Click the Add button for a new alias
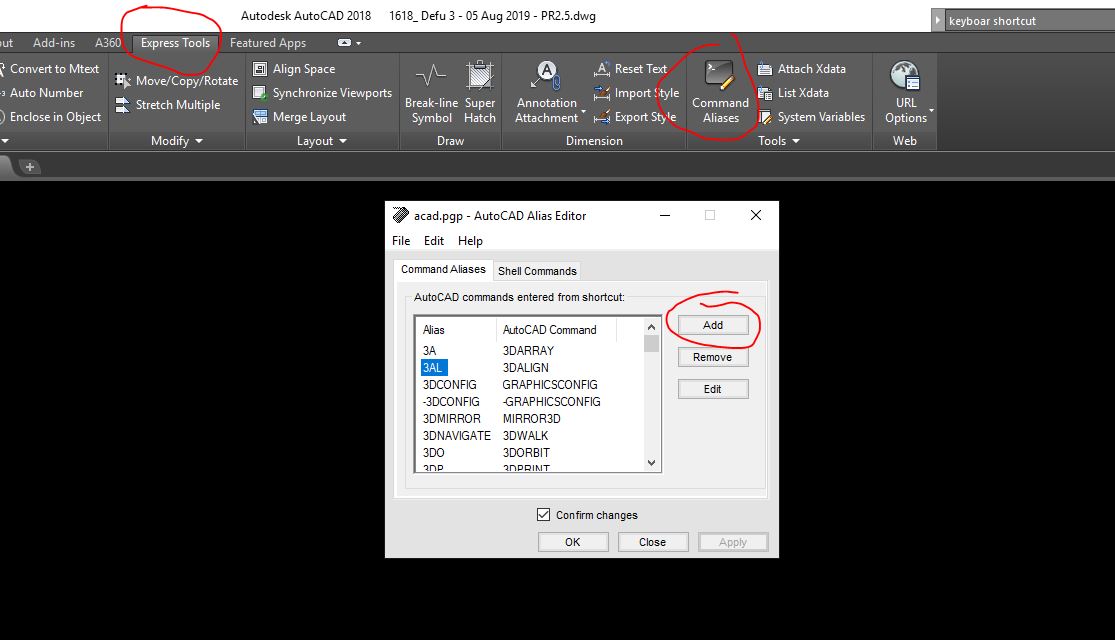This screenshot has width=1115, height=640. [x=712, y=324]
